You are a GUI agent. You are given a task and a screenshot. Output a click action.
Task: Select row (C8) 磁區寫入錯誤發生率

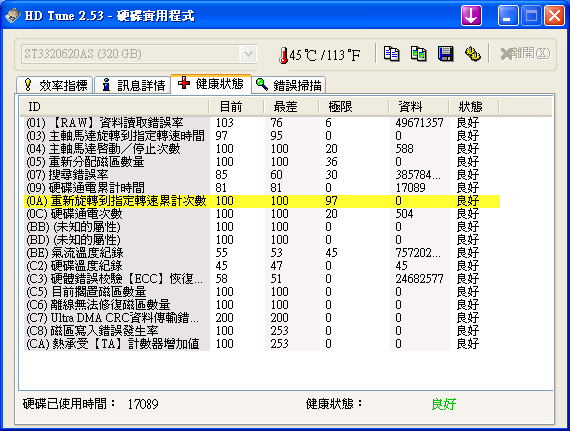[262, 331]
